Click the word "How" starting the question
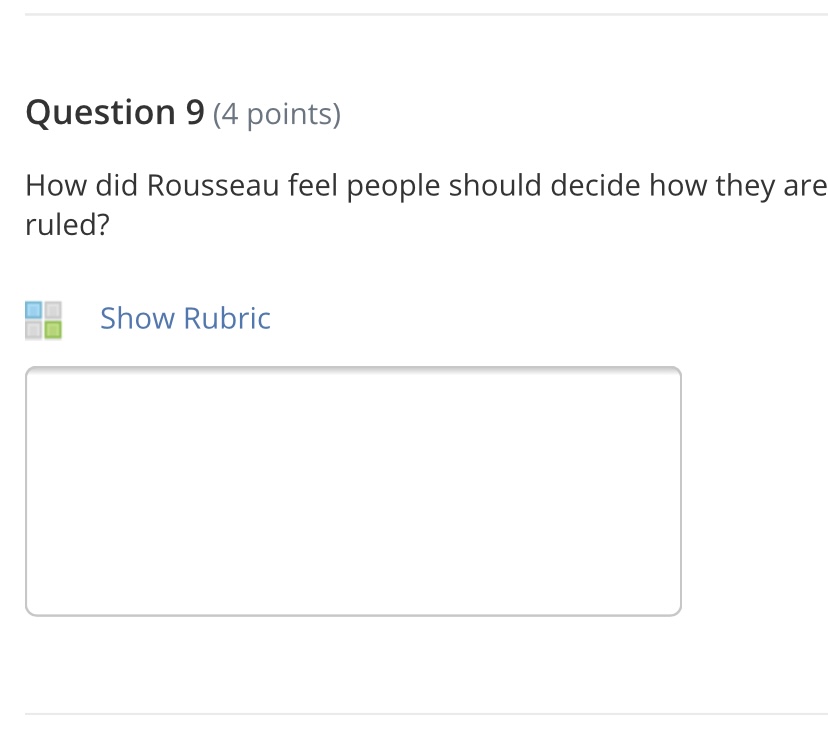The width and height of the screenshot is (828, 749). pos(56,186)
